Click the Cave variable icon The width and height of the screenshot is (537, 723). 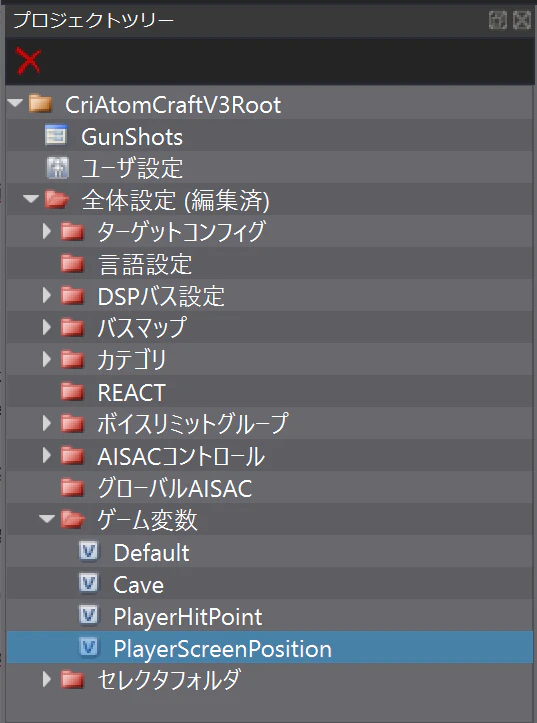89,583
